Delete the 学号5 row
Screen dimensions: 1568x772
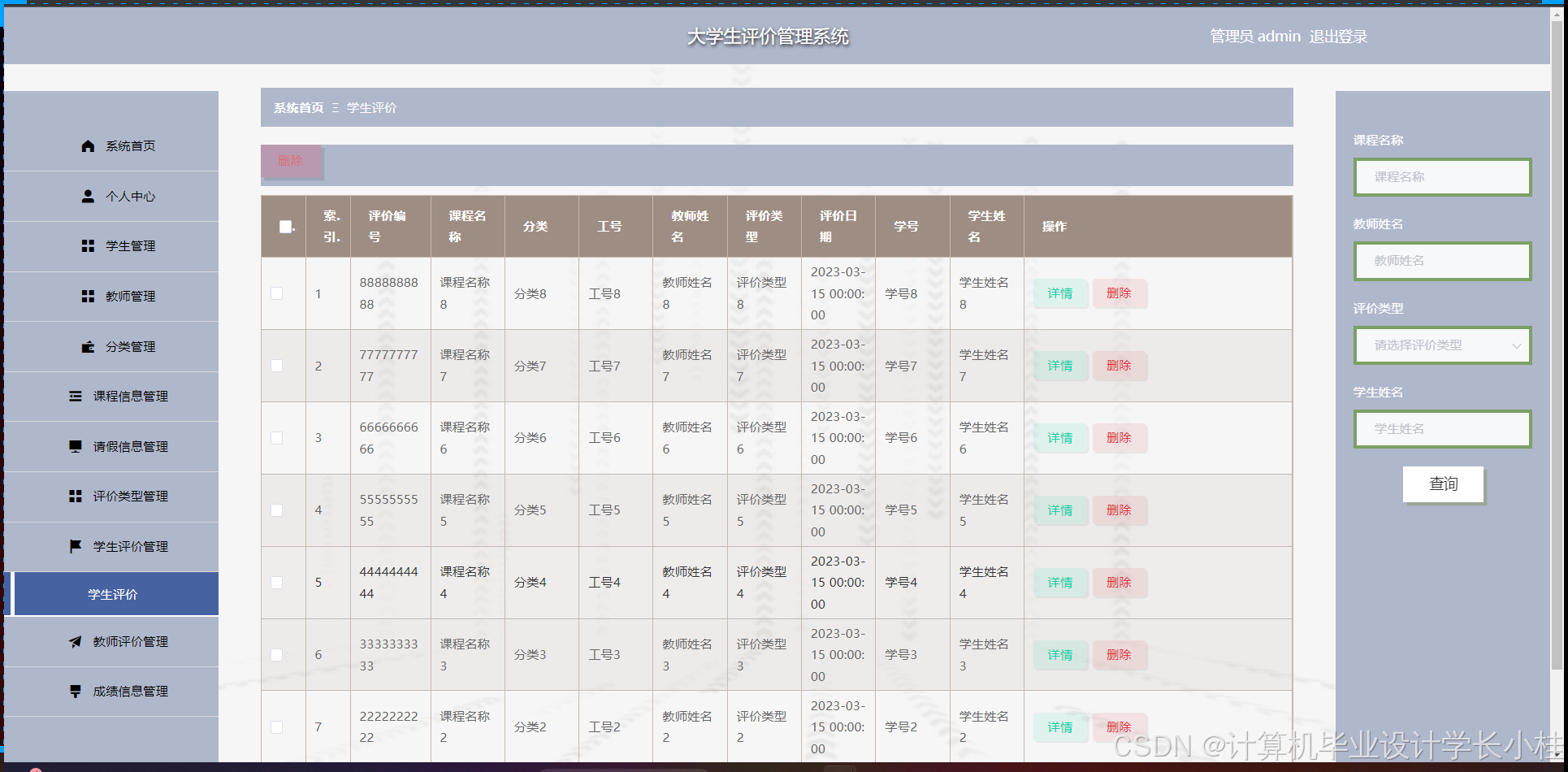(x=1120, y=510)
